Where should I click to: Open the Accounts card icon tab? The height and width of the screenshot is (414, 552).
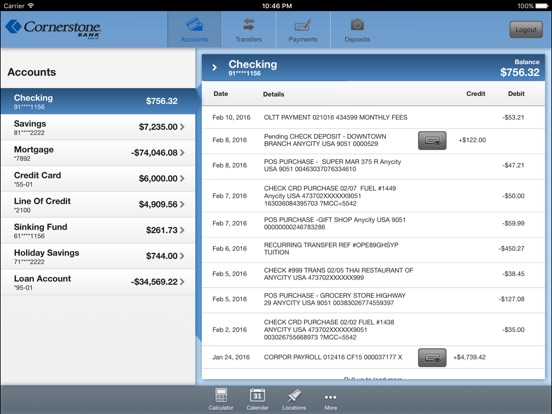[194, 25]
